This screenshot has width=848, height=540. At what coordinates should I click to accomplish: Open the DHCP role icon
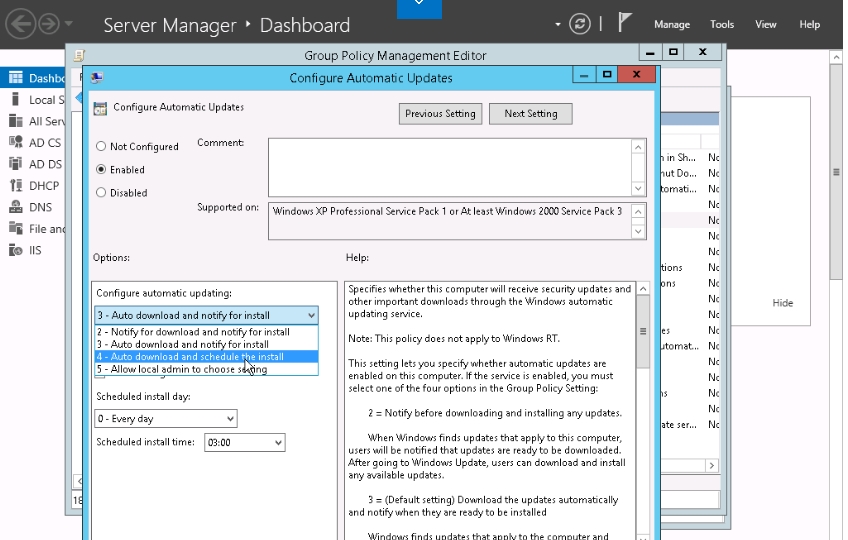(x=16, y=185)
